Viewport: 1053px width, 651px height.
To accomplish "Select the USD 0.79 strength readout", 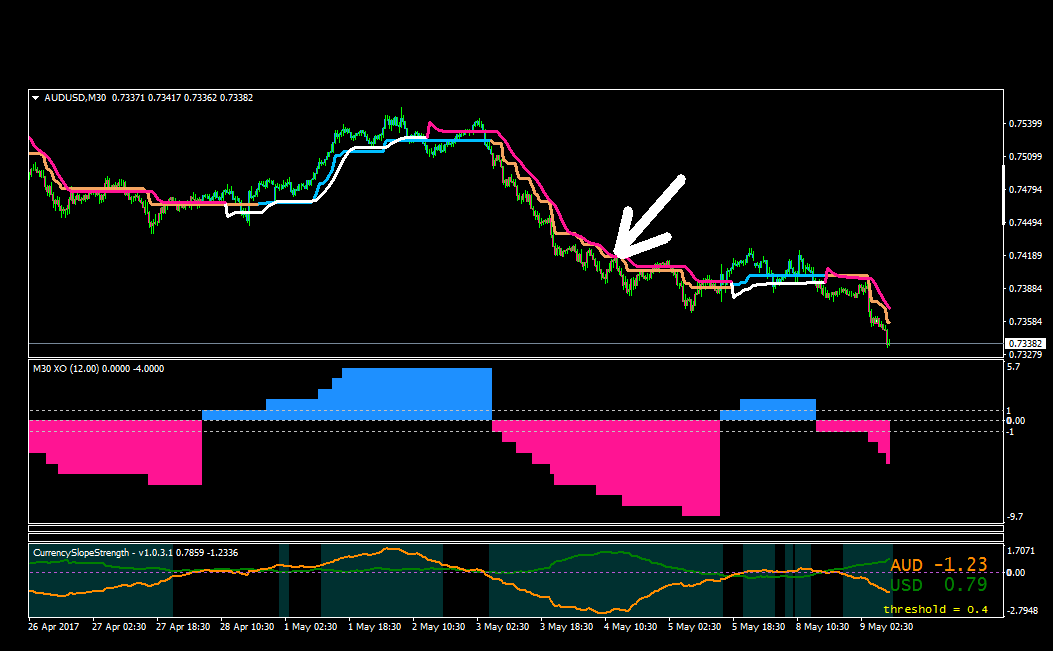I will click(x=939, y=584).
